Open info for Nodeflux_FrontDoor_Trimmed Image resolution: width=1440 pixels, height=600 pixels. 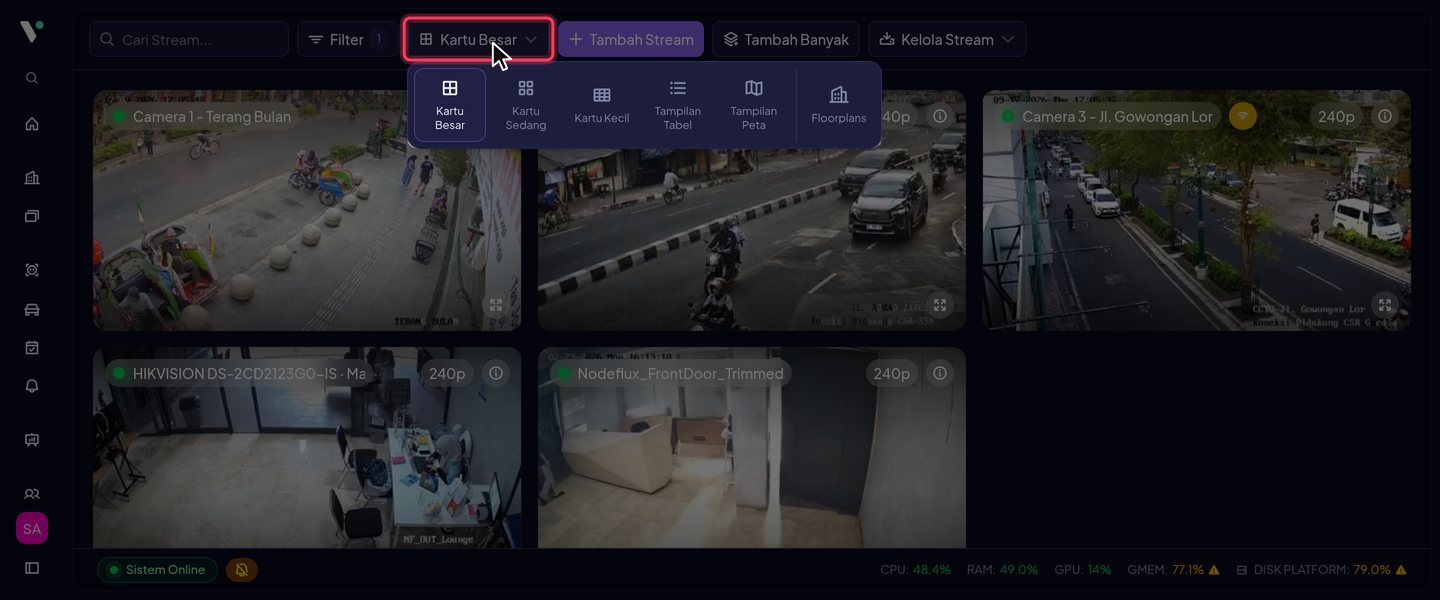pyautogui.click(x=940, y=373)
